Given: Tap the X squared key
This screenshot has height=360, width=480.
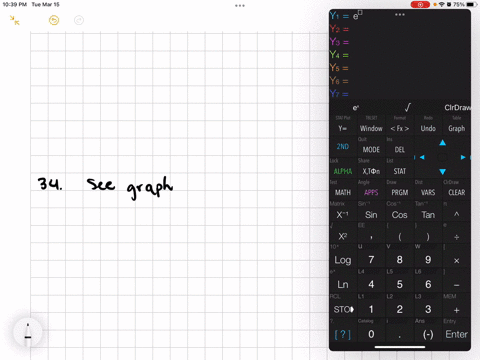Looking at the screenshot, I should (x=343, y=237).
